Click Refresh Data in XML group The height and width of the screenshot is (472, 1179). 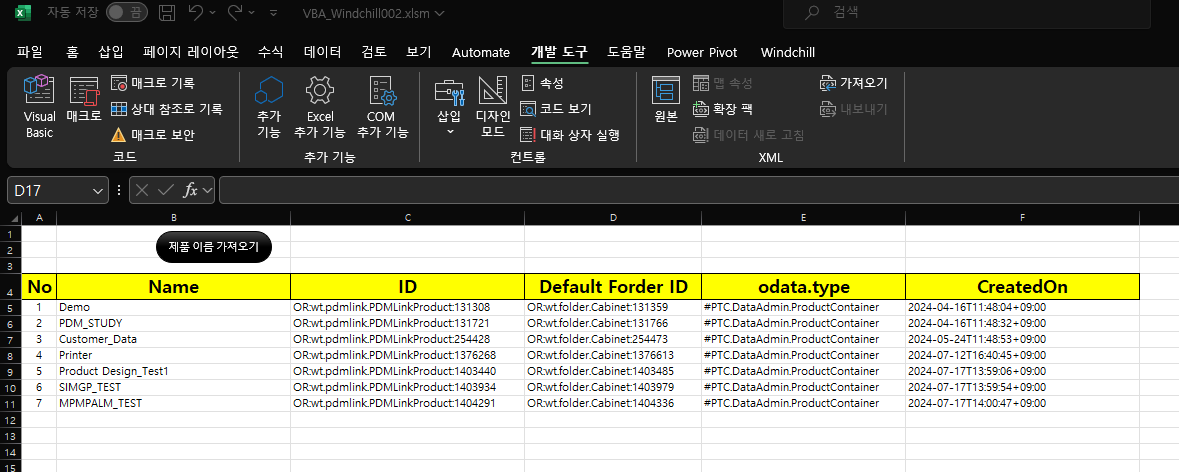[x=749, y=135]
